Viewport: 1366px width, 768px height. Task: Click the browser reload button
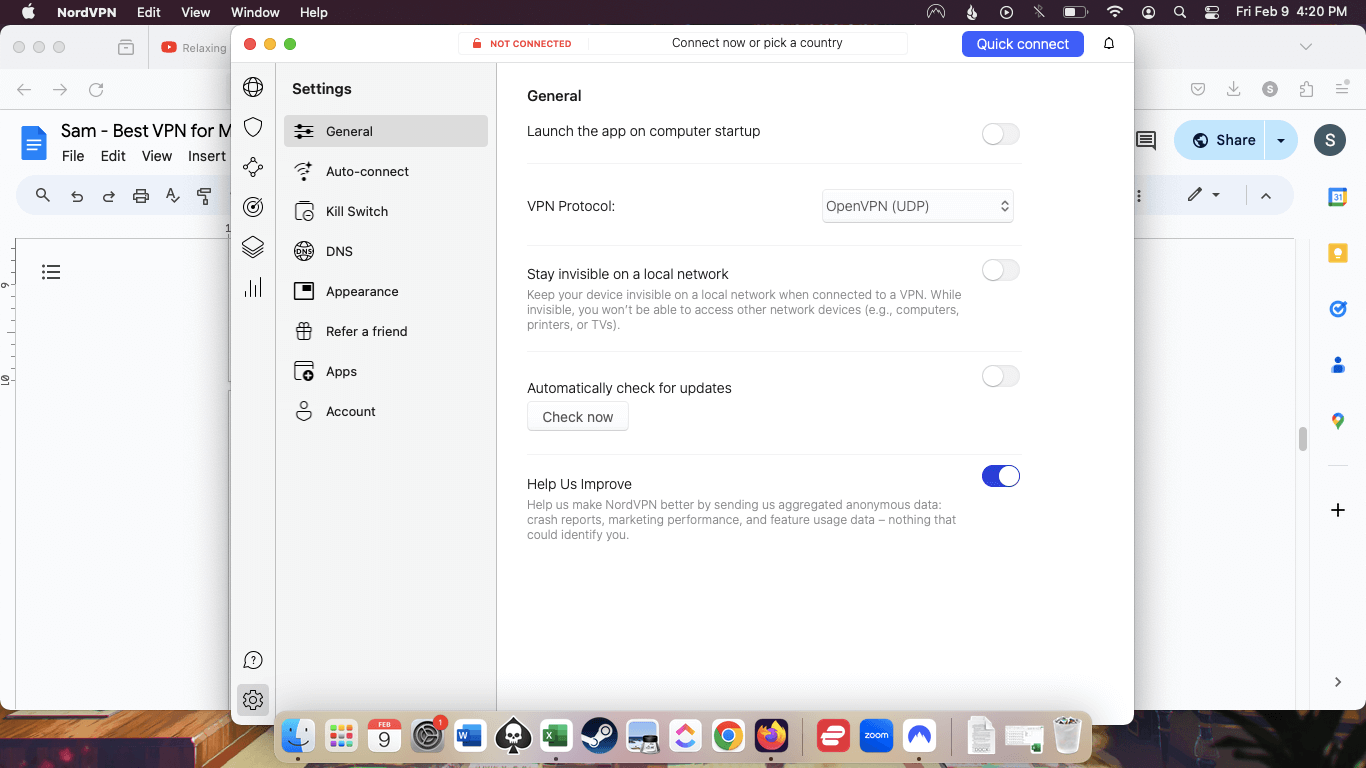[96, 89]
